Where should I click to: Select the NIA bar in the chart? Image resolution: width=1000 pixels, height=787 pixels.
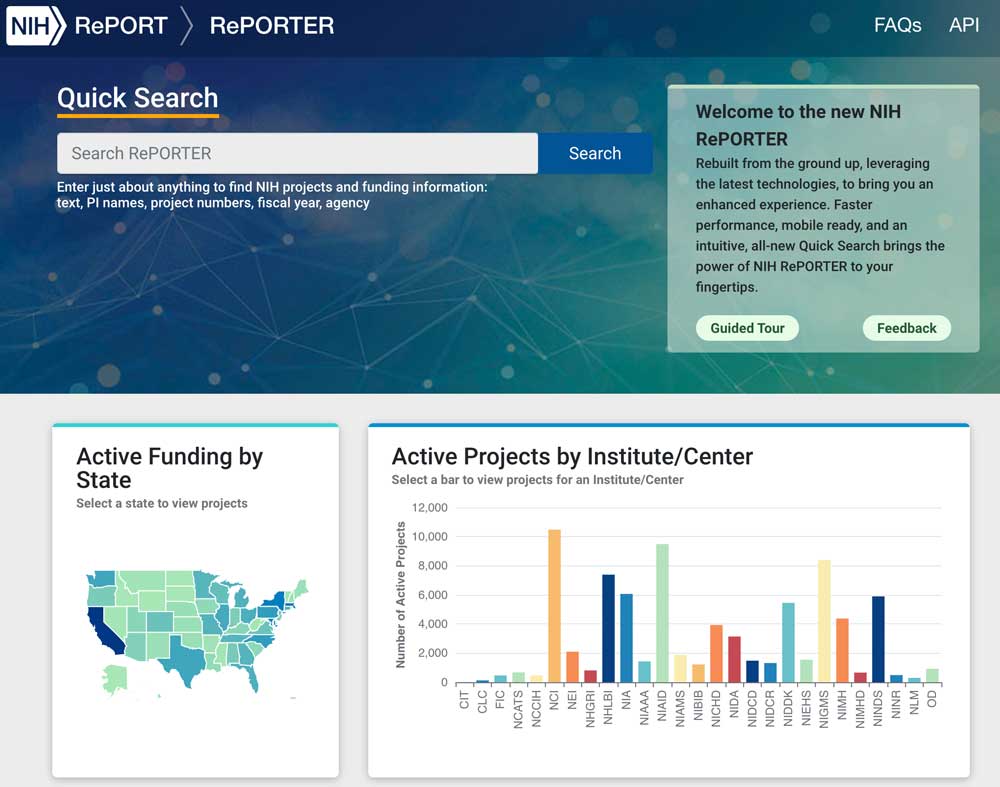[626, 638]
